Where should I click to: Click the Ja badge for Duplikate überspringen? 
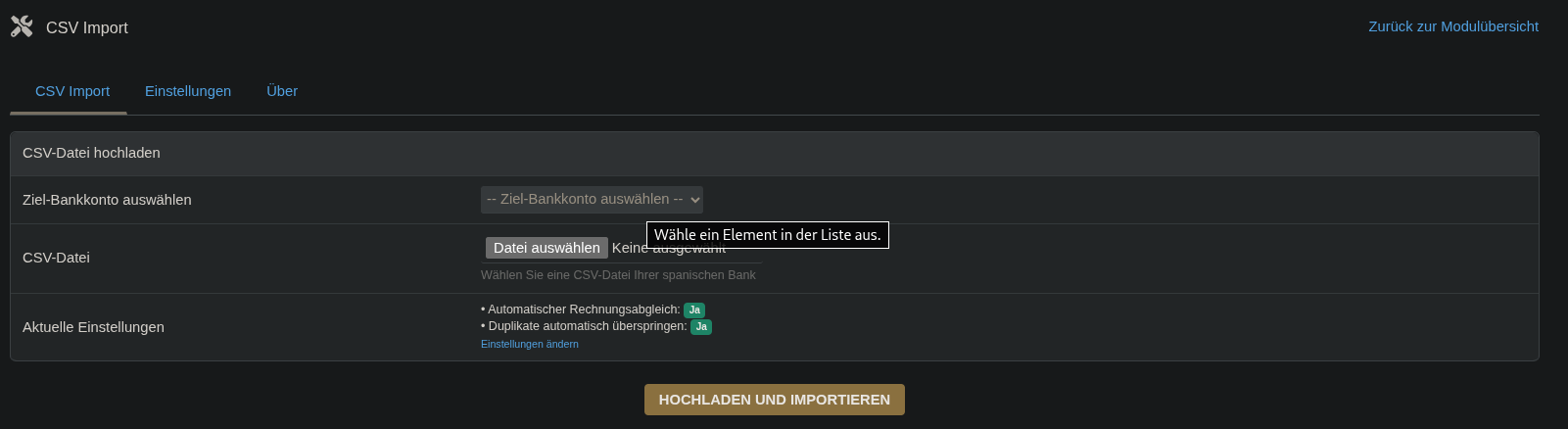click(x=701, y=327)
